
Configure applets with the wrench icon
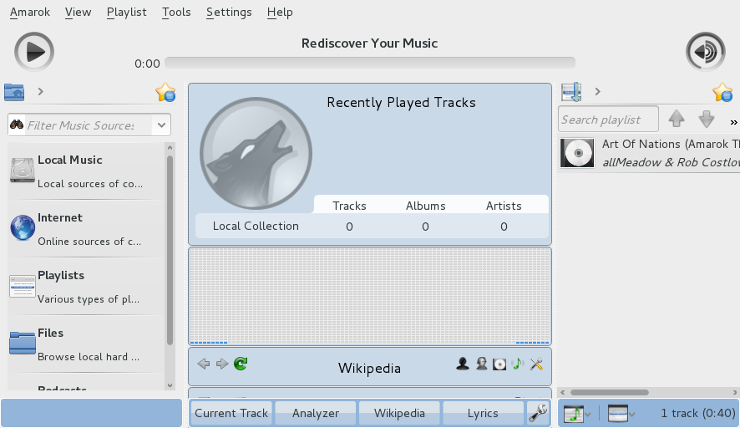(x=538, y=413)
